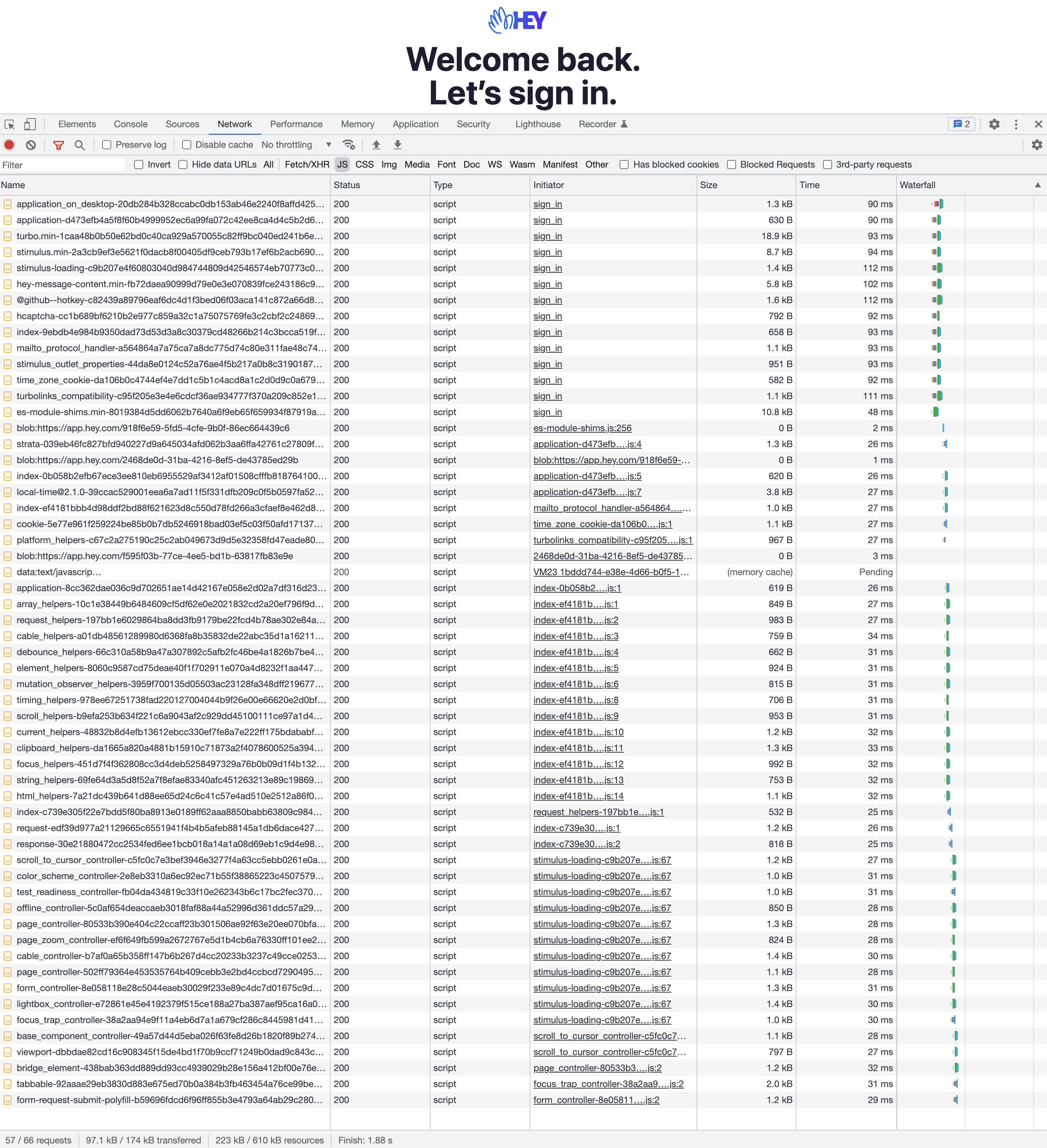The width and height of the screenshot is (1047, 1148).
Task: Open the issues counter showing 2
Action: click(x=962, y=124)
